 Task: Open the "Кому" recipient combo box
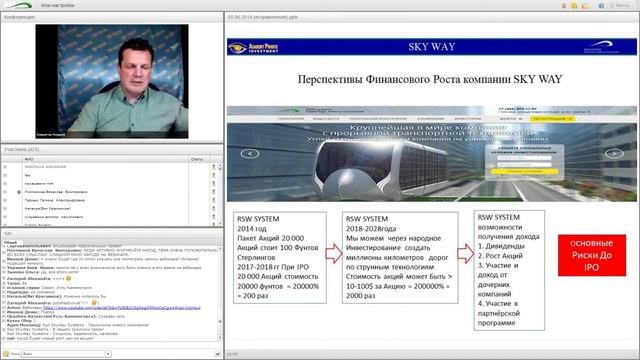tap(66, 354)
